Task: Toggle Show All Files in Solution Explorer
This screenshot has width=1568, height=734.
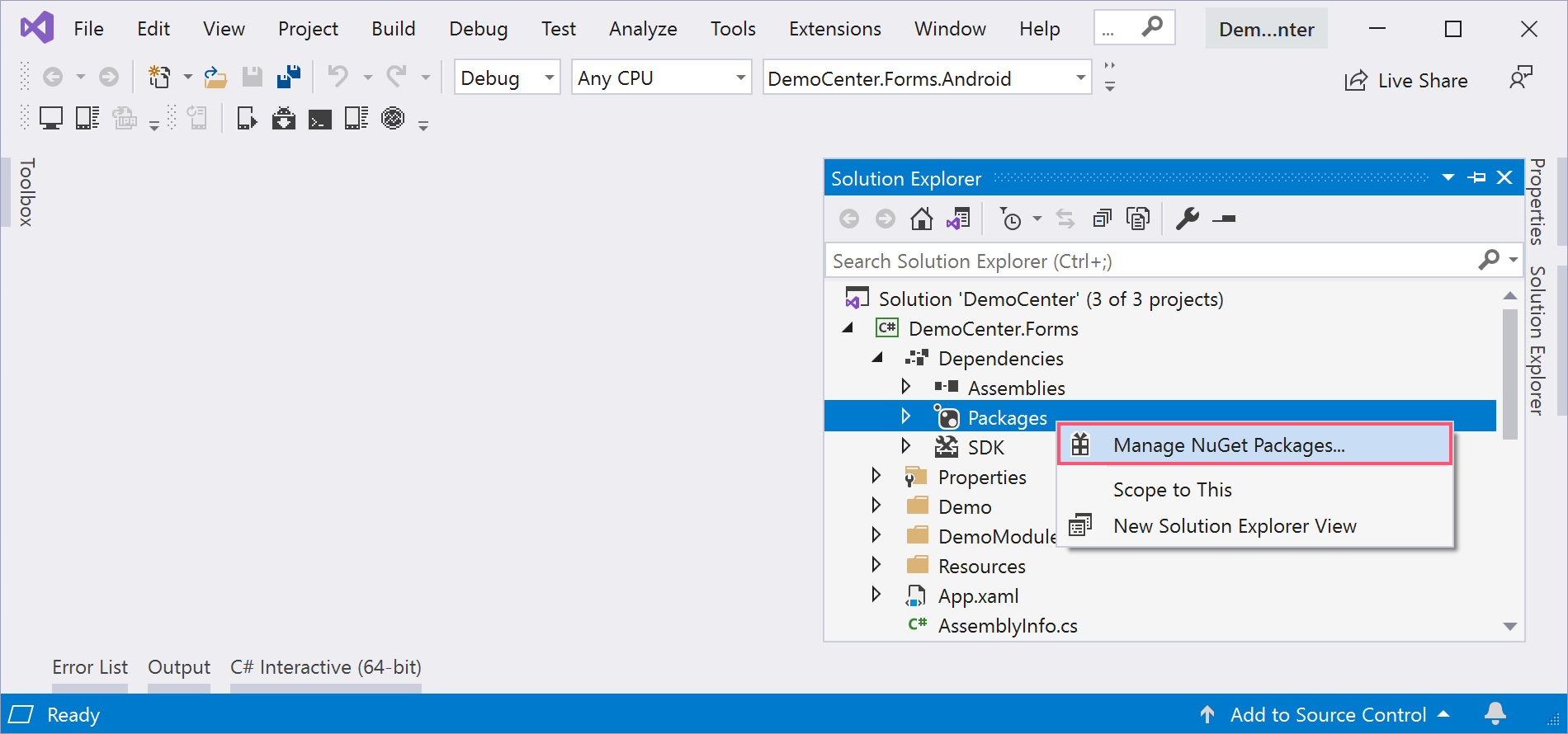Action: [x=1138, y=219]
